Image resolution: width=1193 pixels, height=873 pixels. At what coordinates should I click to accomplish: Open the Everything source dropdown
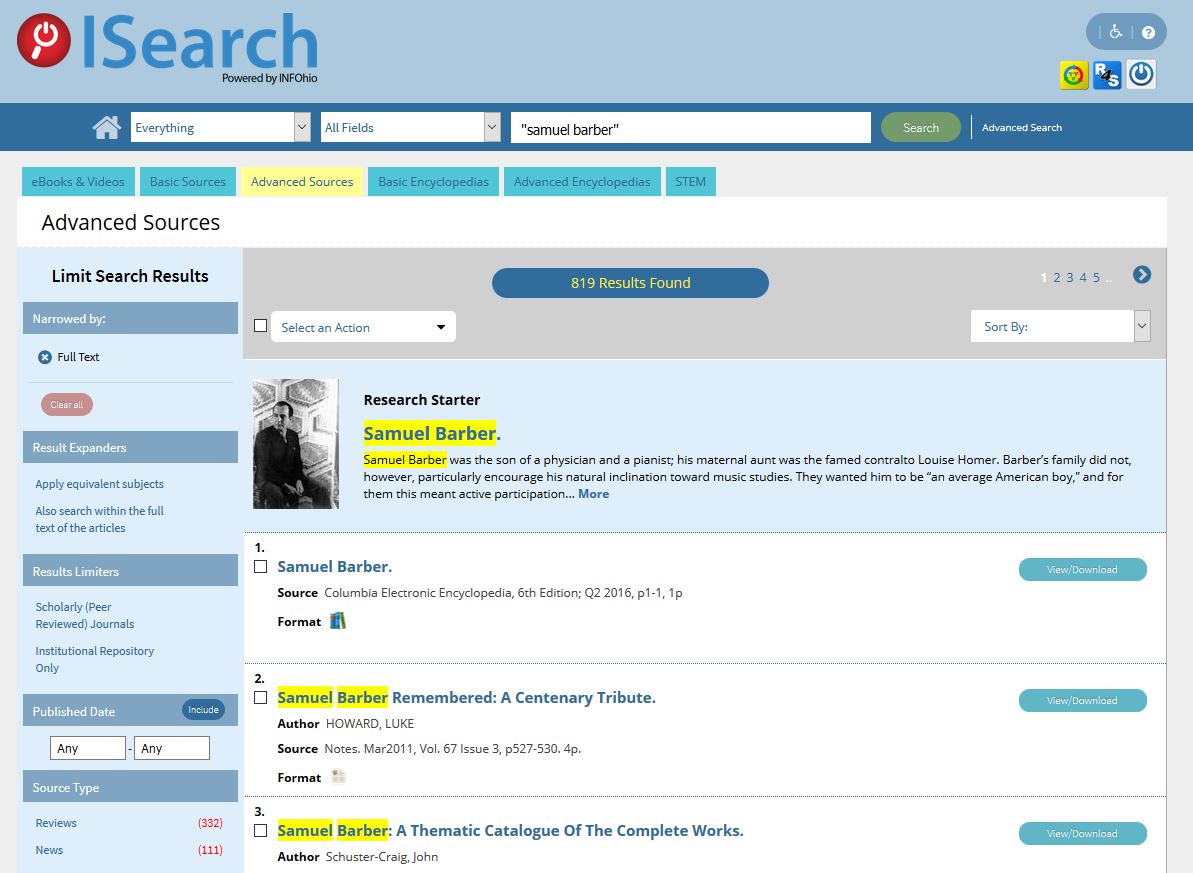[x=221, y=127]
